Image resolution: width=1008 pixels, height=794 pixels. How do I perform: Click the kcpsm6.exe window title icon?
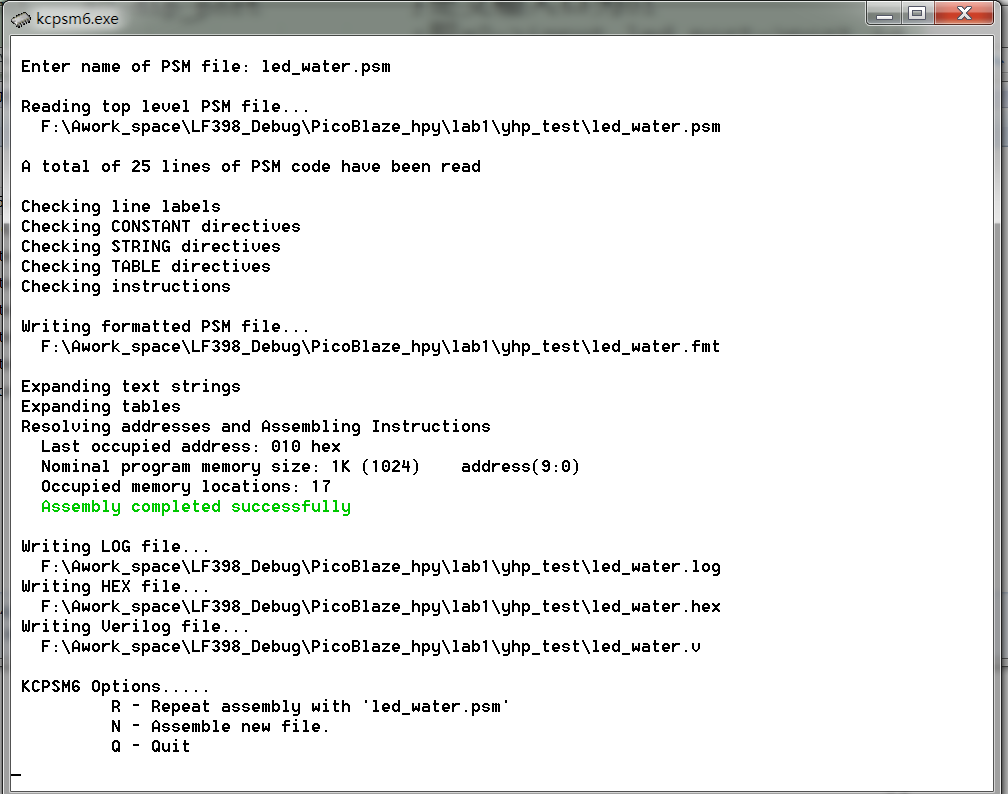pyautogui.click(x=21, y=19)
